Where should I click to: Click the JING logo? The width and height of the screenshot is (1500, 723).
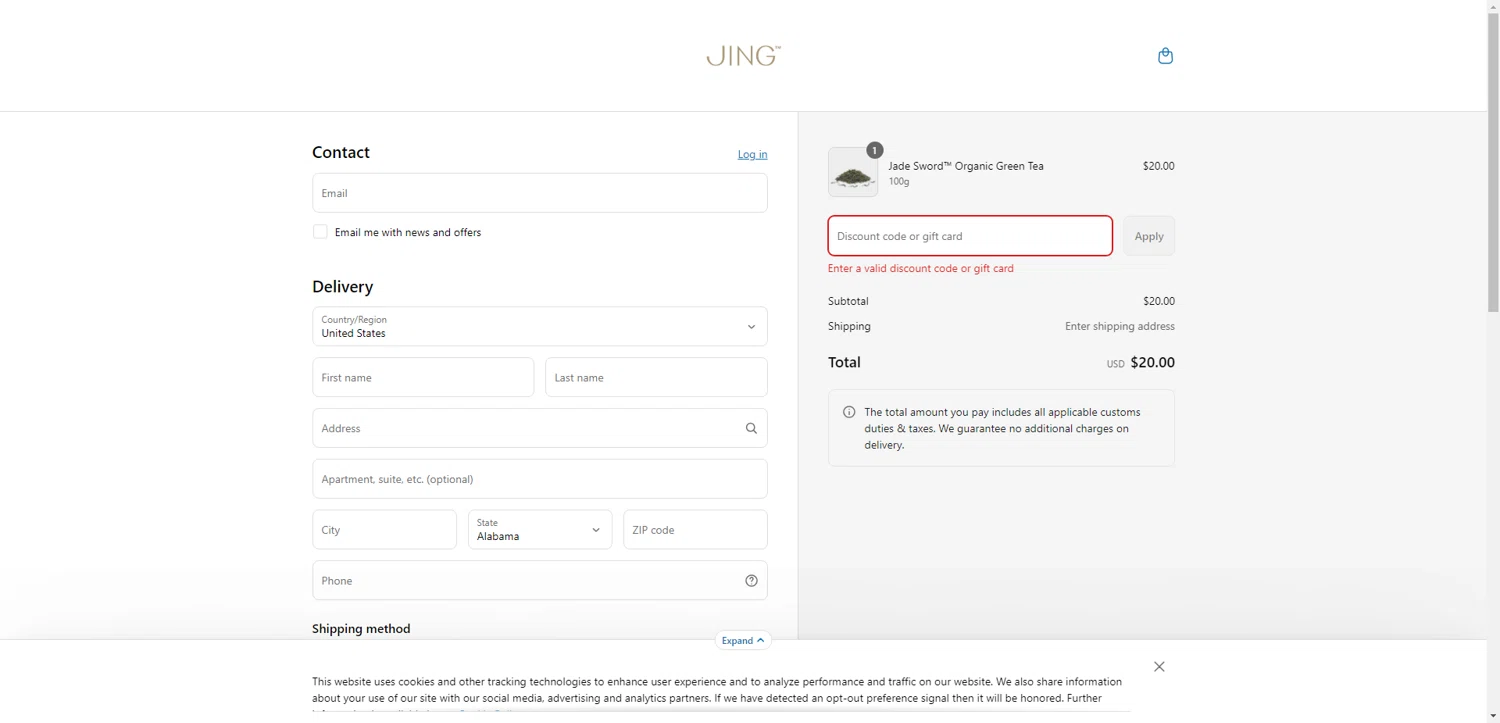743,56
